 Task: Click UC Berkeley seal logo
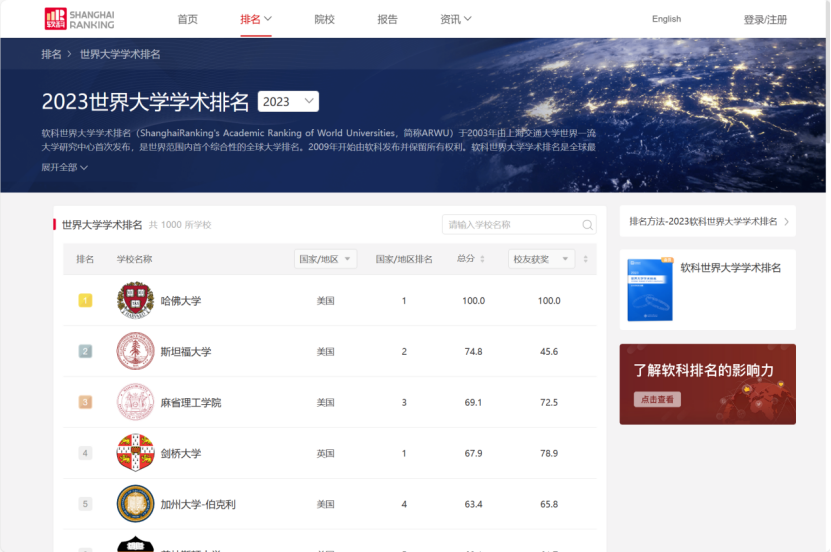tap(135, 503)
